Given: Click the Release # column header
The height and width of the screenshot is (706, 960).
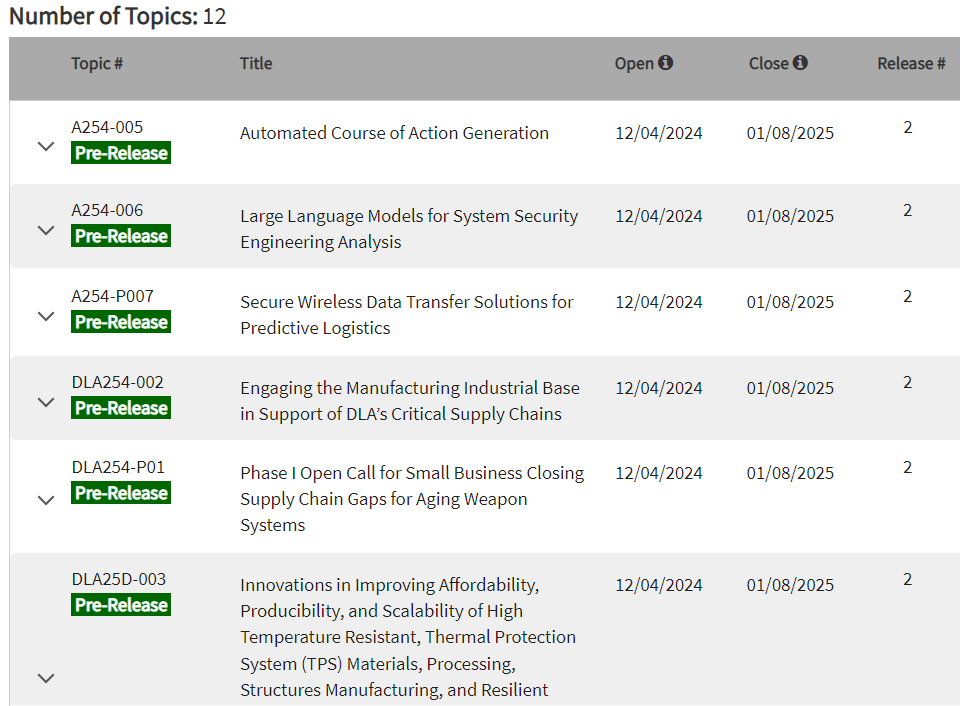Looking at the screenshot, I should click(x=911, y=63).
